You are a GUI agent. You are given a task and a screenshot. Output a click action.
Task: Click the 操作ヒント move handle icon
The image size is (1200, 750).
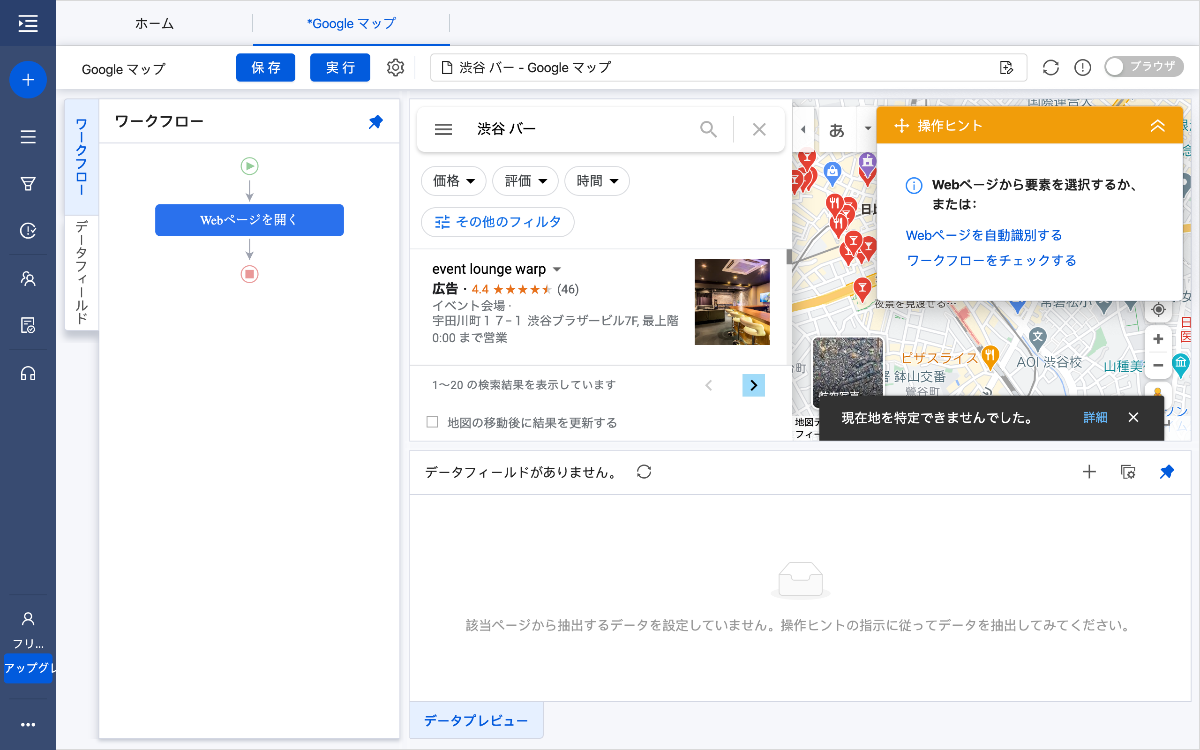tap(900, 126)
